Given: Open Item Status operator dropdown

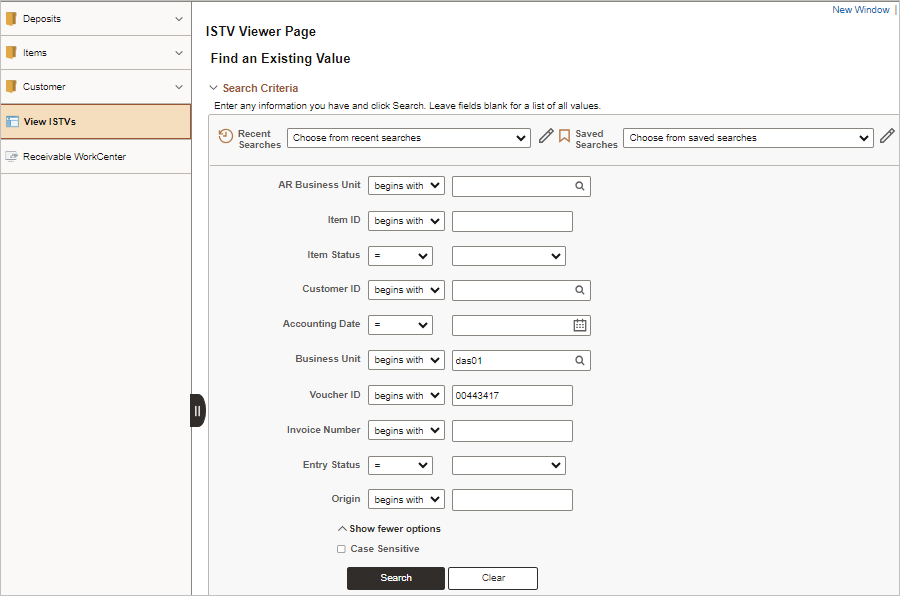Looking at the screenshot, I should coord(400,256).
